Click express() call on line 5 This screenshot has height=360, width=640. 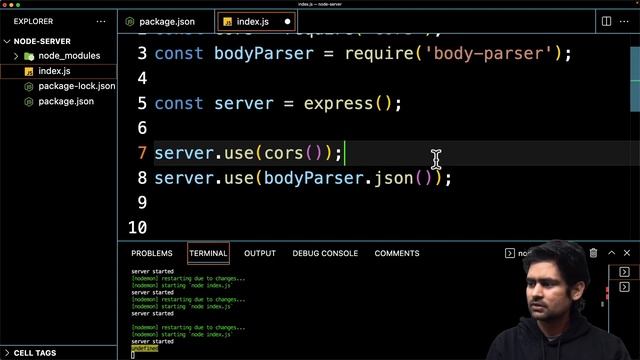click(x=348, y=103)
